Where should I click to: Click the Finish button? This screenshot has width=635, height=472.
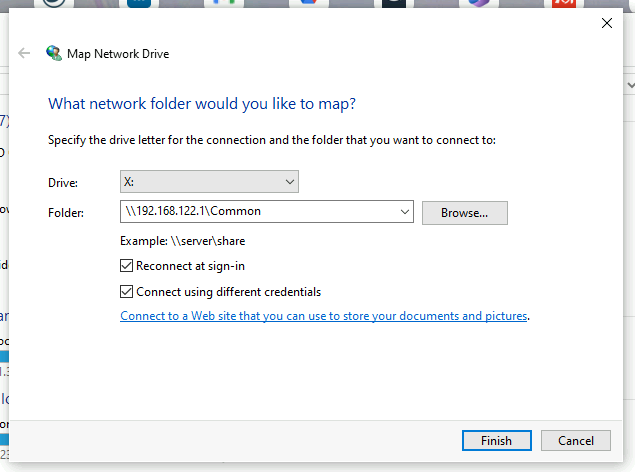[496, 440]
